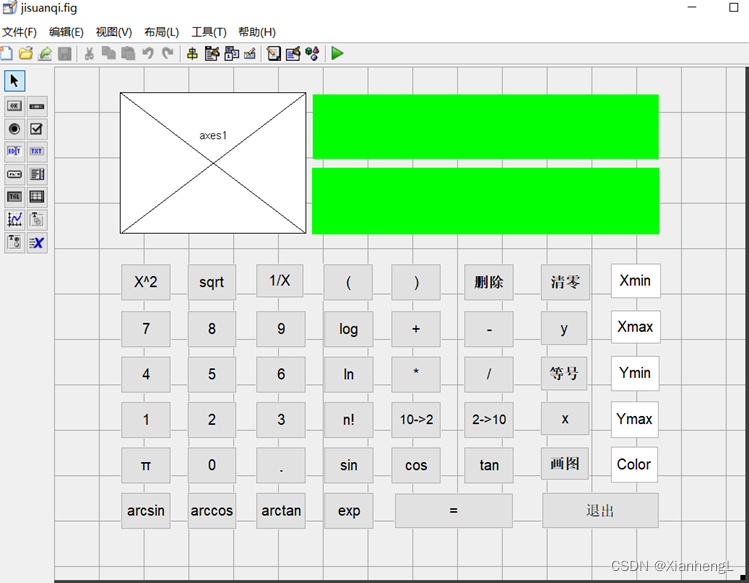The width and height of the screenshot is (749, 583).
Task: Open the 文件(F) menu
Action: click(19, 32)
